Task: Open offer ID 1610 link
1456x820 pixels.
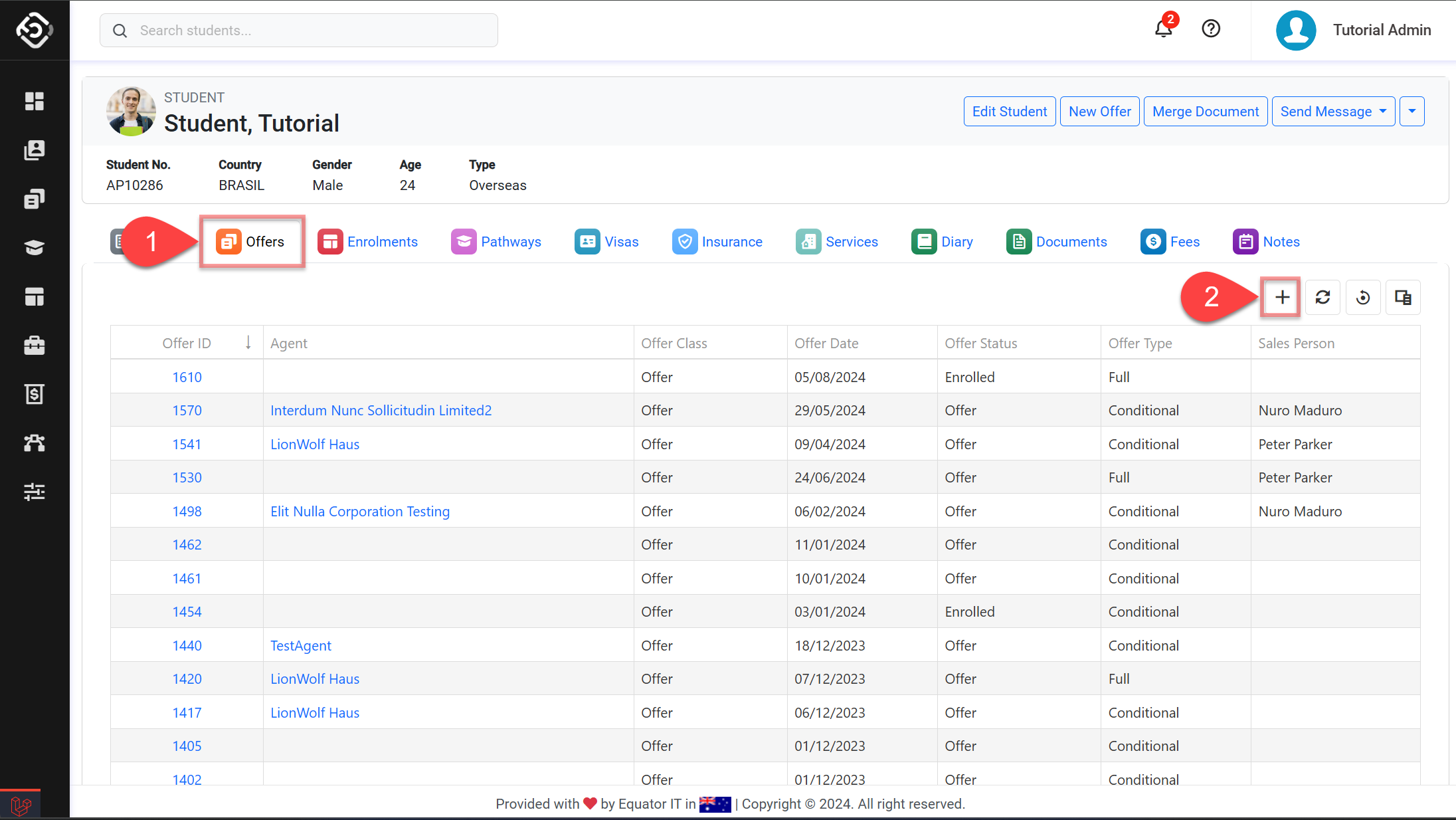Action: point(187,377)
